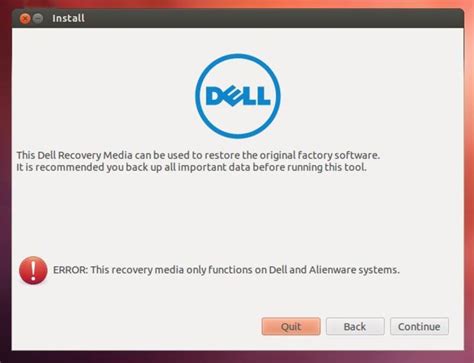Screen dimensions: 474x363
Task: Click desktop wallpaper left of the window
Action: tap(5, 187)
